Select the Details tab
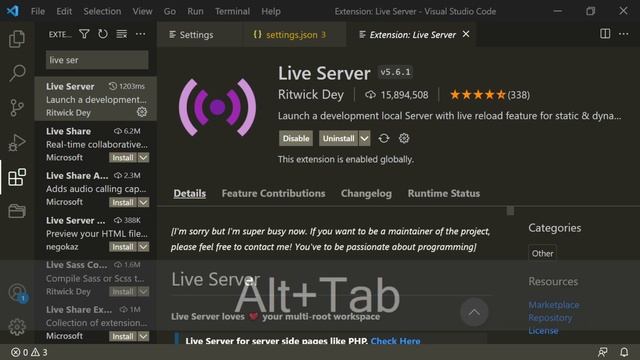This screenshot has height=360, width=640. [x=189, y=193]
